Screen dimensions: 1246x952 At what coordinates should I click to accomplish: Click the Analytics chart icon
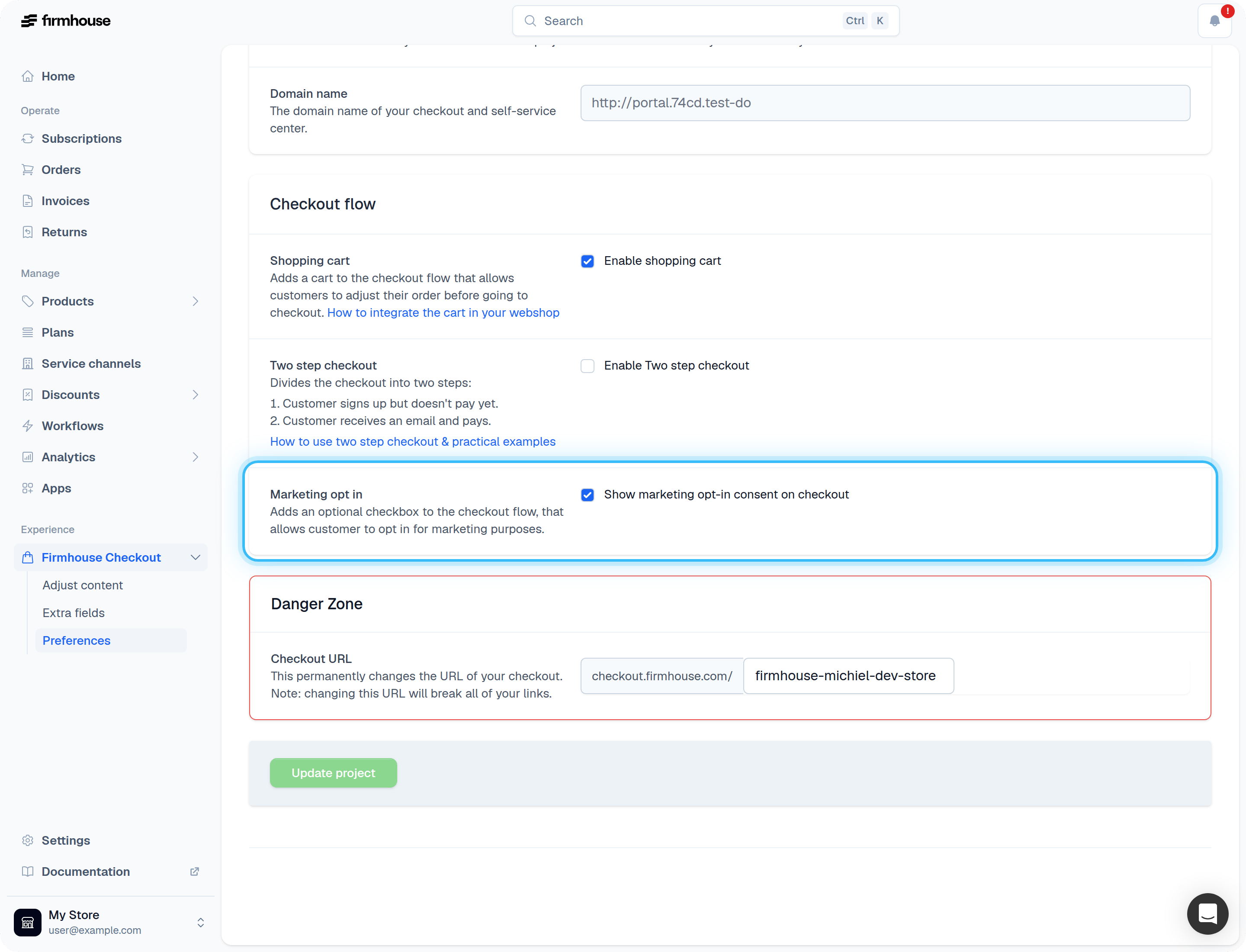28,457
